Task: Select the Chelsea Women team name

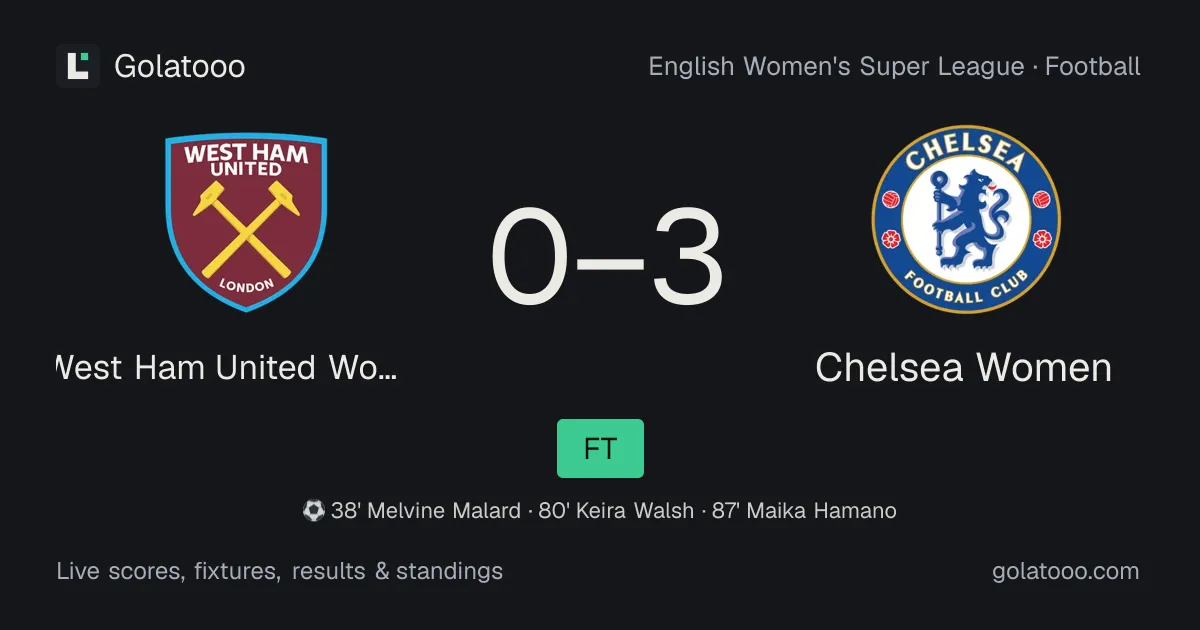Action: coord(964,368)
